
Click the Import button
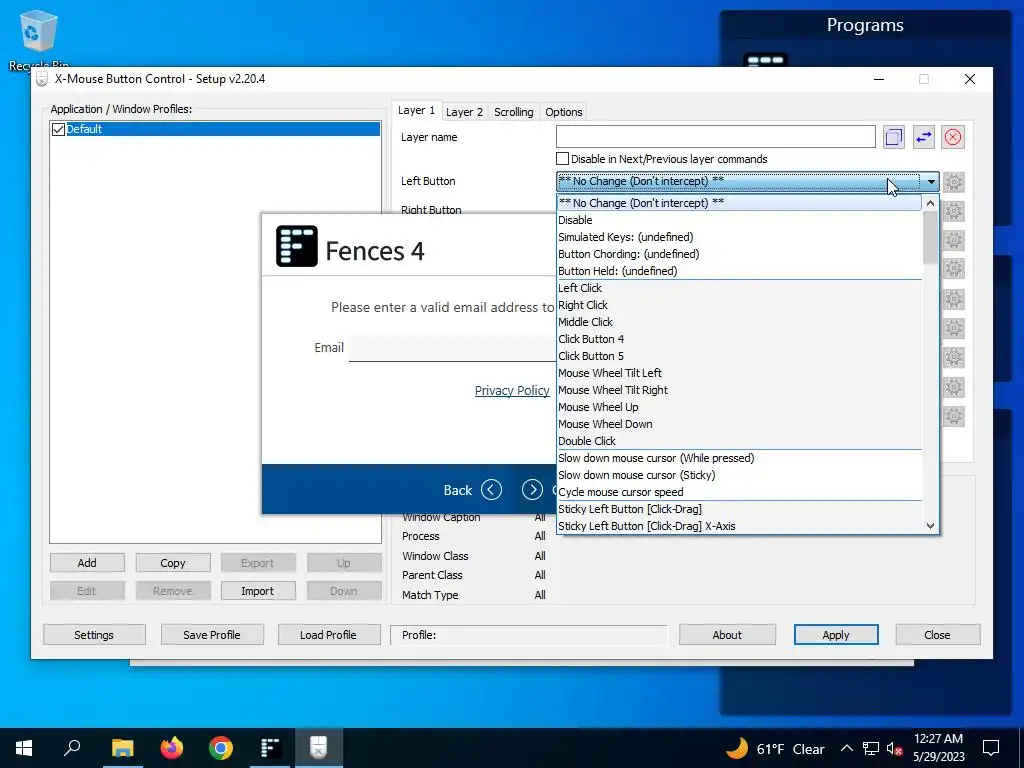point(257,591)
